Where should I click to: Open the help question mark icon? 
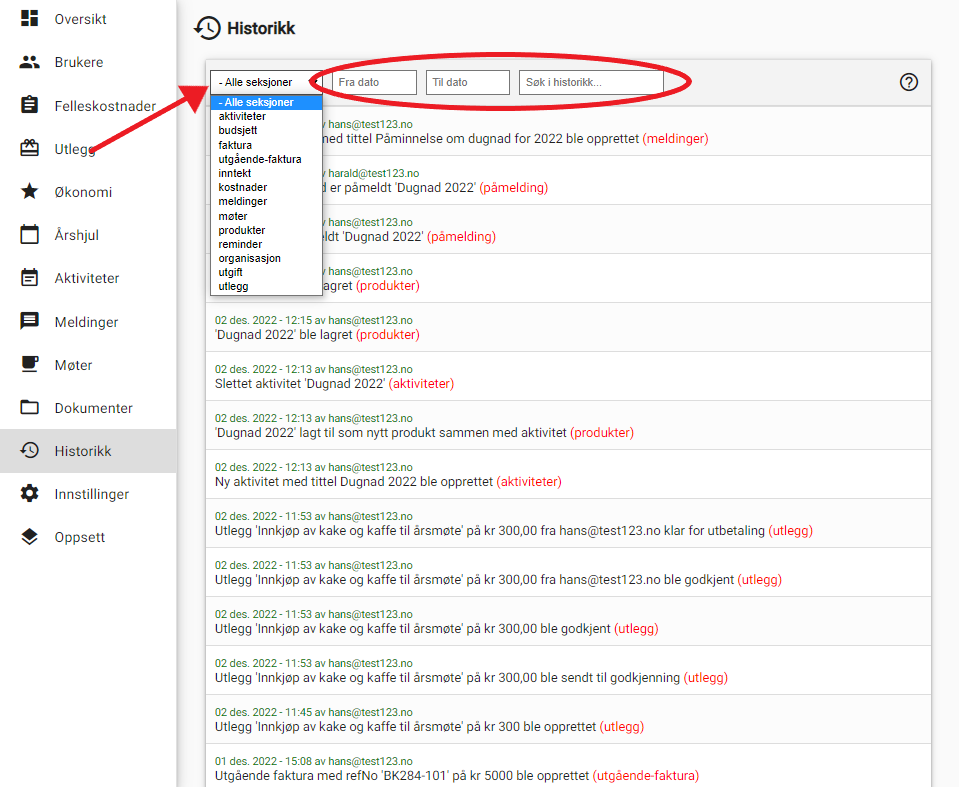pyautogui.click(x=909, y=82)
